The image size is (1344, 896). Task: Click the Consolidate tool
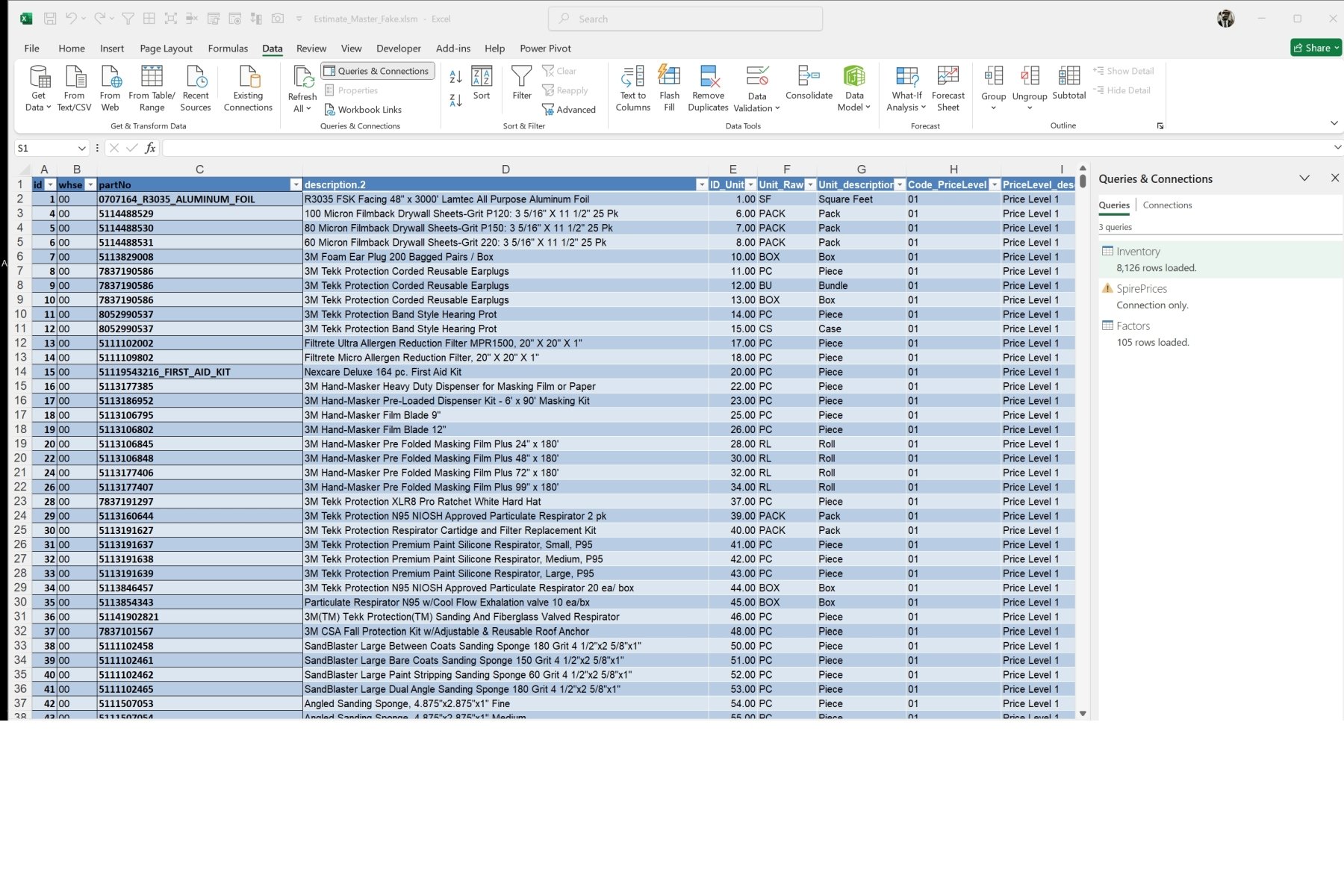(809, 83)
